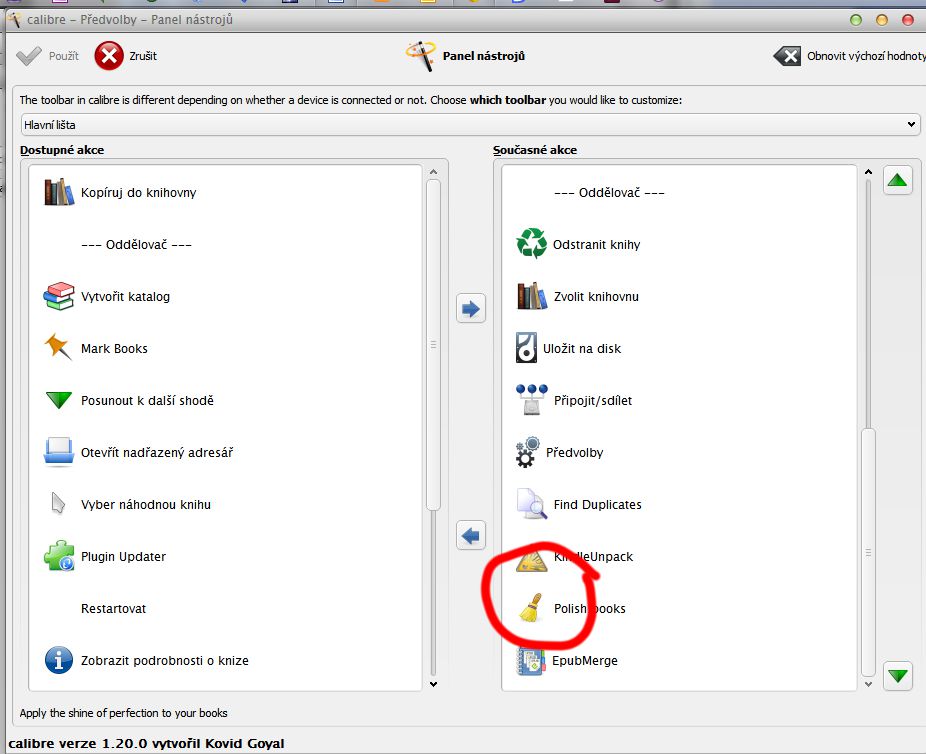Select the Zobrazit podrobnosti o knize text
This screenshot has width=926, height=754.
pos(165,660)
